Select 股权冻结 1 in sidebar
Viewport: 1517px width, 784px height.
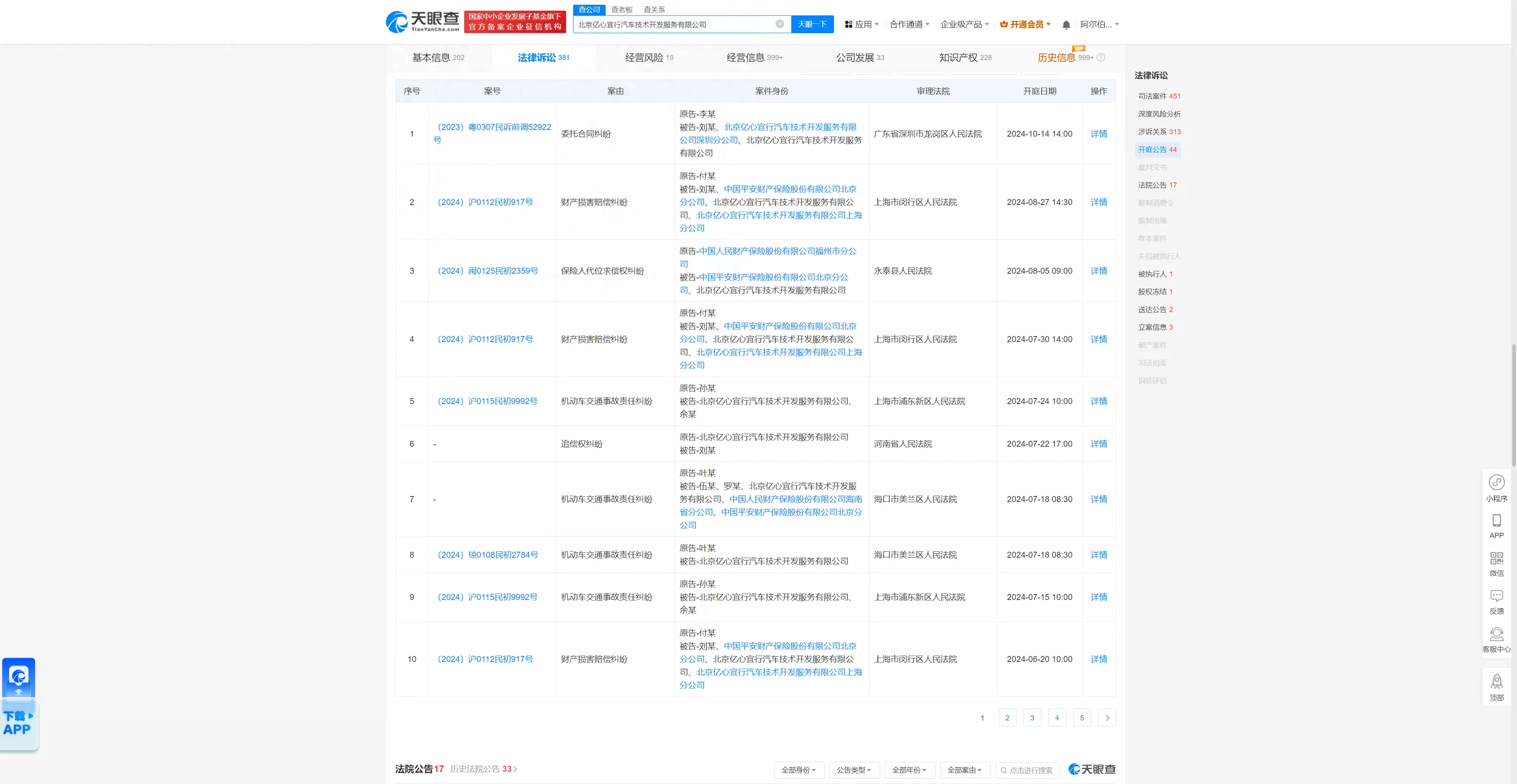[1155, 291]
